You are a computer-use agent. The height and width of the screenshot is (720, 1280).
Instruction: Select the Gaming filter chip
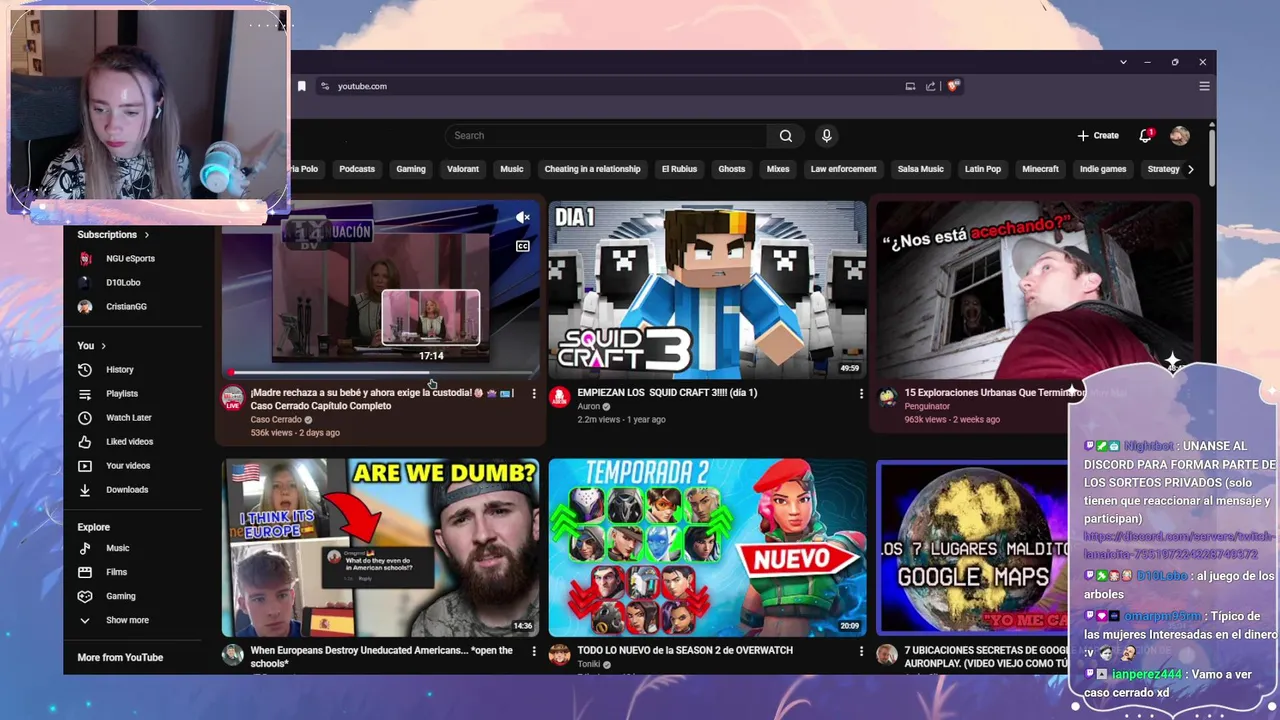(x=411, y=169)
